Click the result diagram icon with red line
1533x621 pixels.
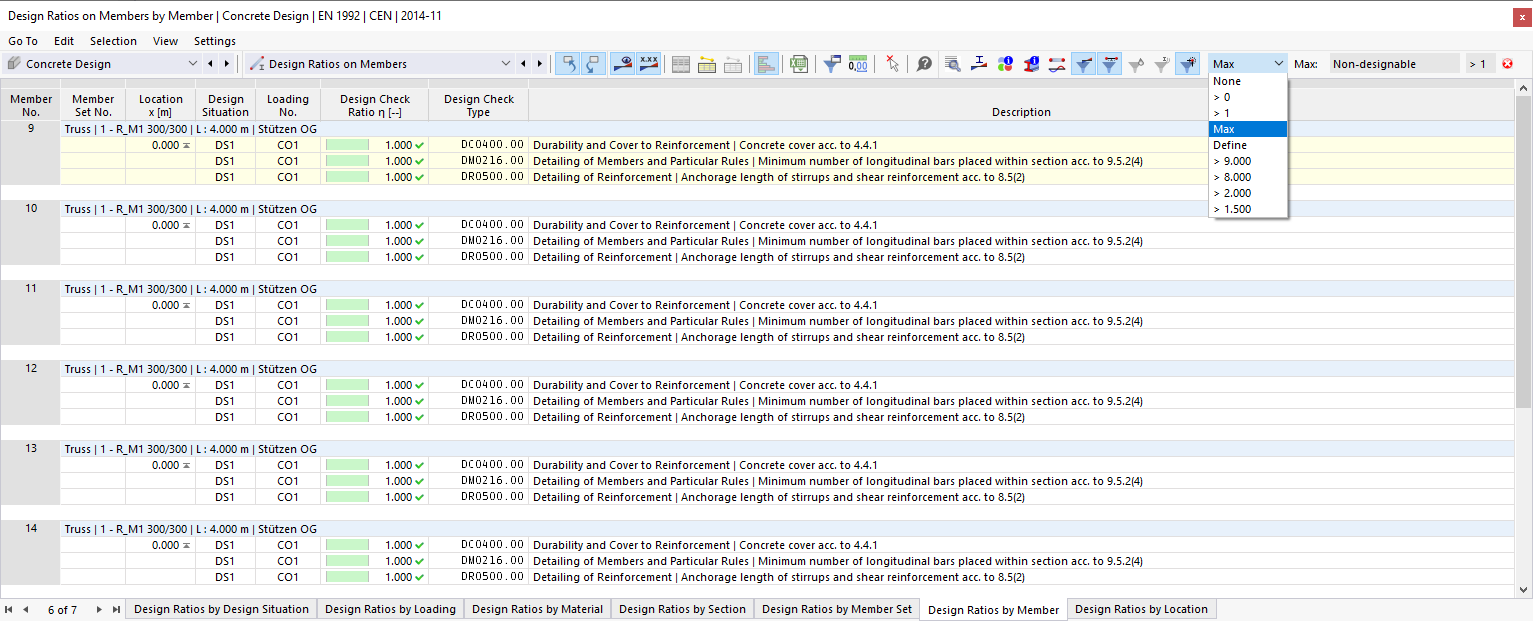[x=1057, y=64]
